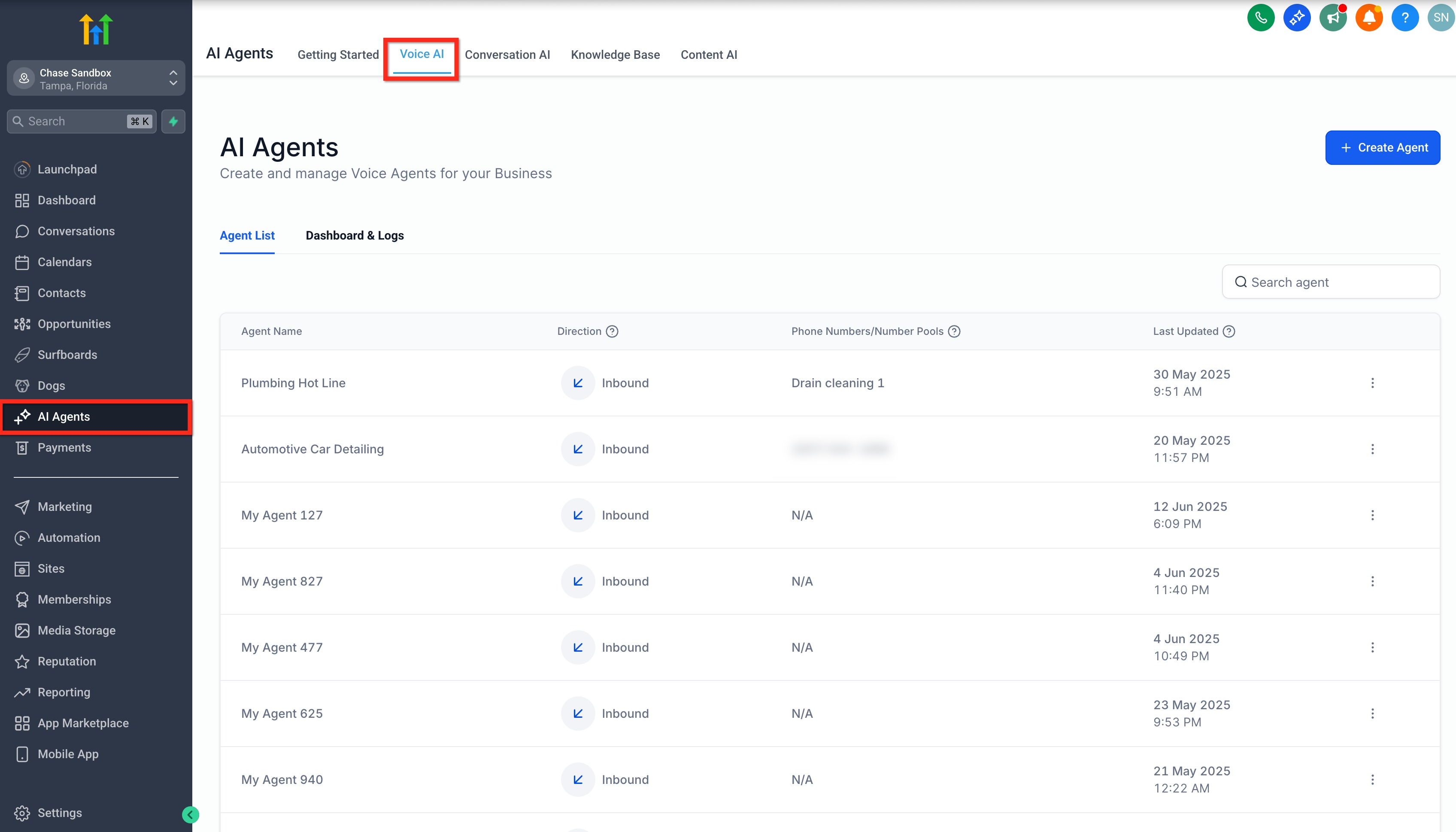Click the Direction column help icon
The image size is (1456, 832).
612,331
